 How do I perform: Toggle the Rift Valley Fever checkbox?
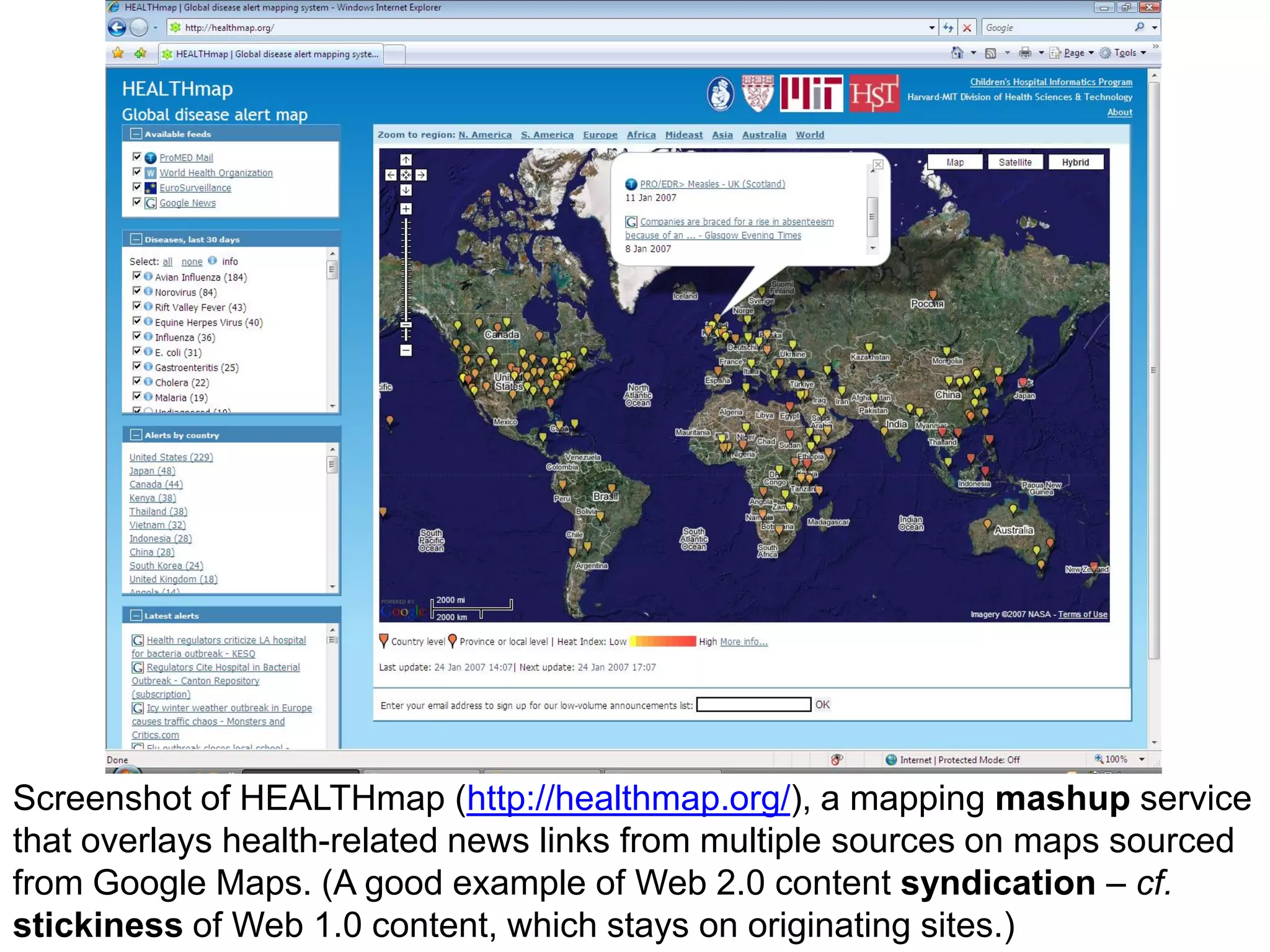(137, 306)
